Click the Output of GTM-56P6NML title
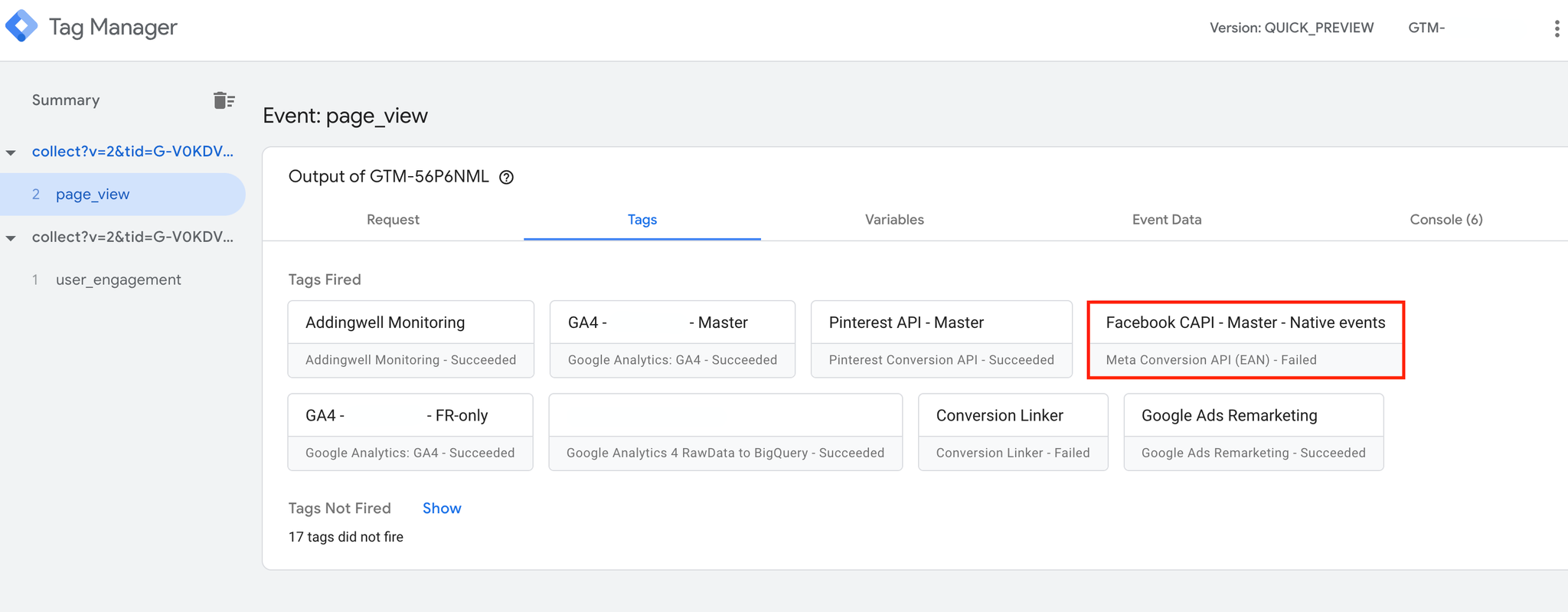The image size is (1568, 612). point(389,177)
